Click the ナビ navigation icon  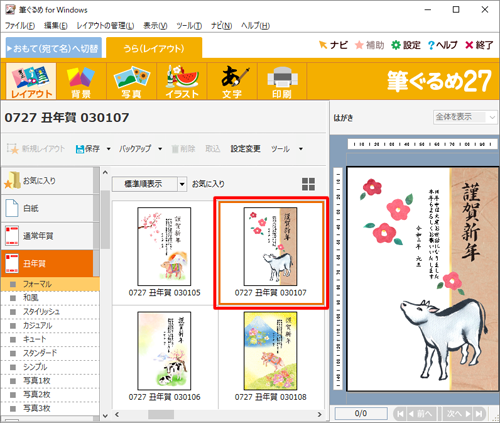(333, 45)
